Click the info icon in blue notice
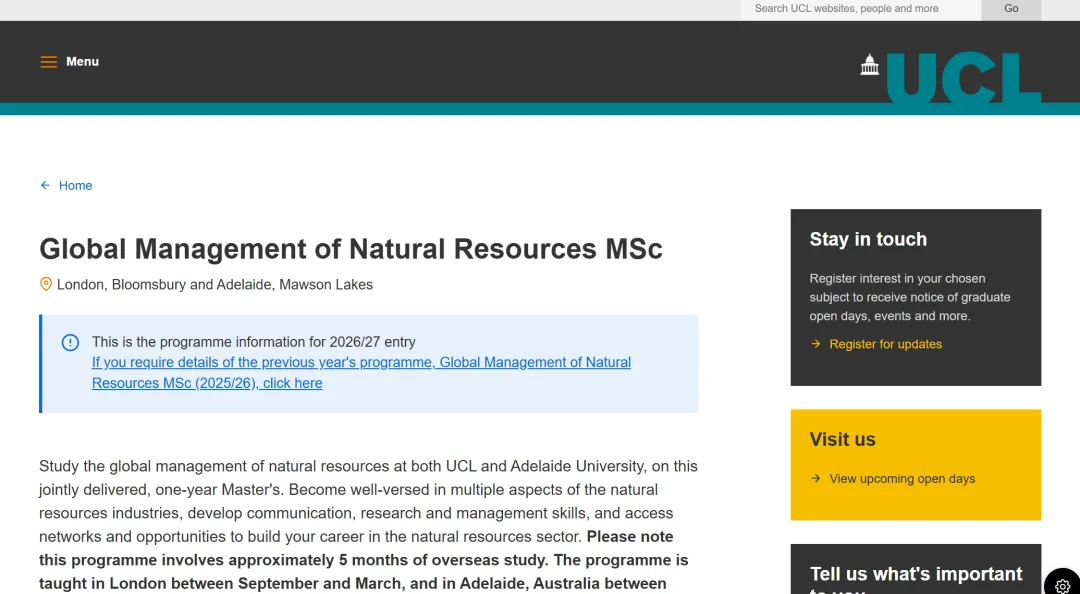The width and height of the screenshot is (1080, 594). (70, 343)
